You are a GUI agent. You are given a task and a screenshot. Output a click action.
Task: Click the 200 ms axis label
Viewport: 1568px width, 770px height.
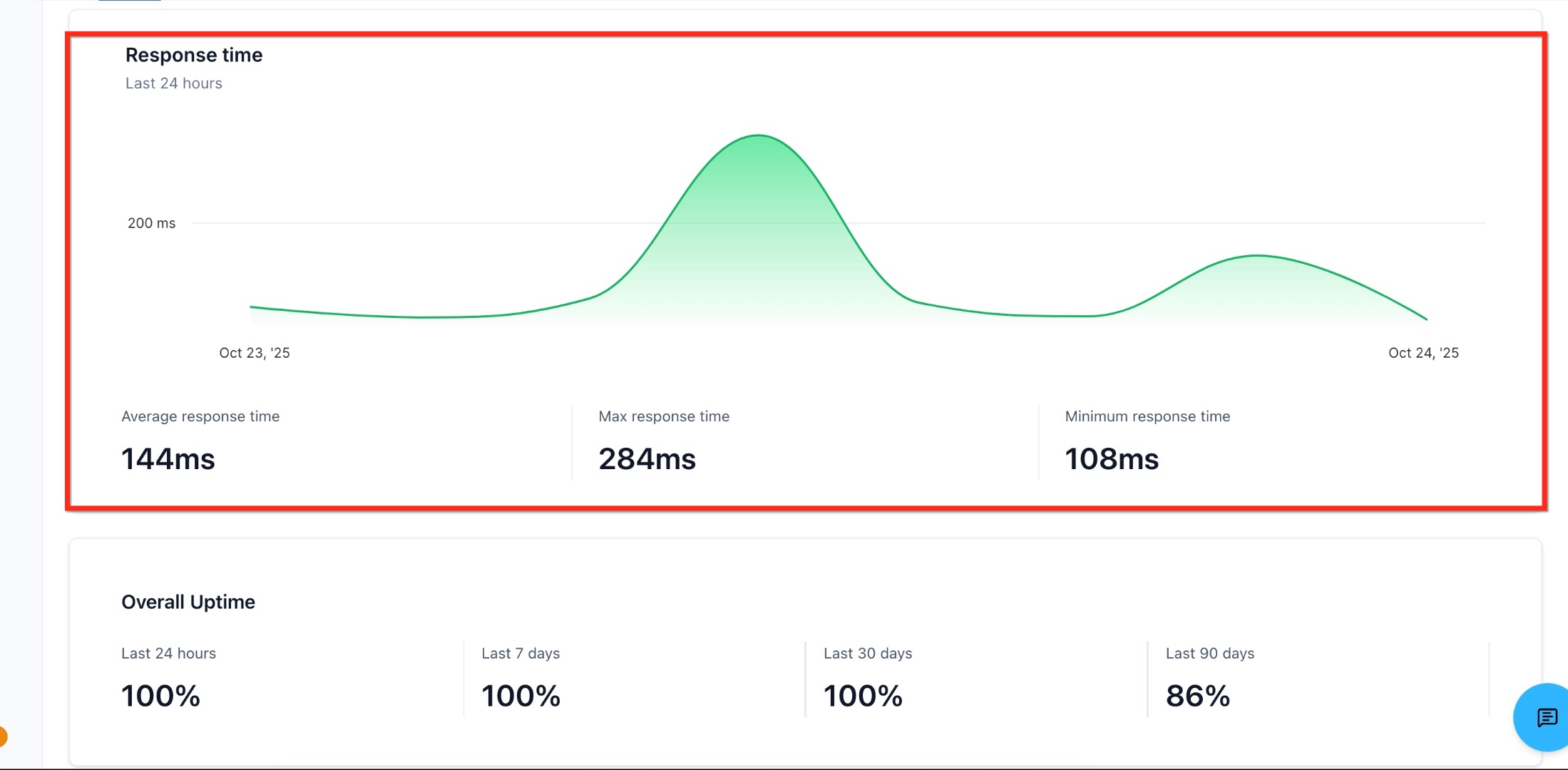[x=151, y=223]
